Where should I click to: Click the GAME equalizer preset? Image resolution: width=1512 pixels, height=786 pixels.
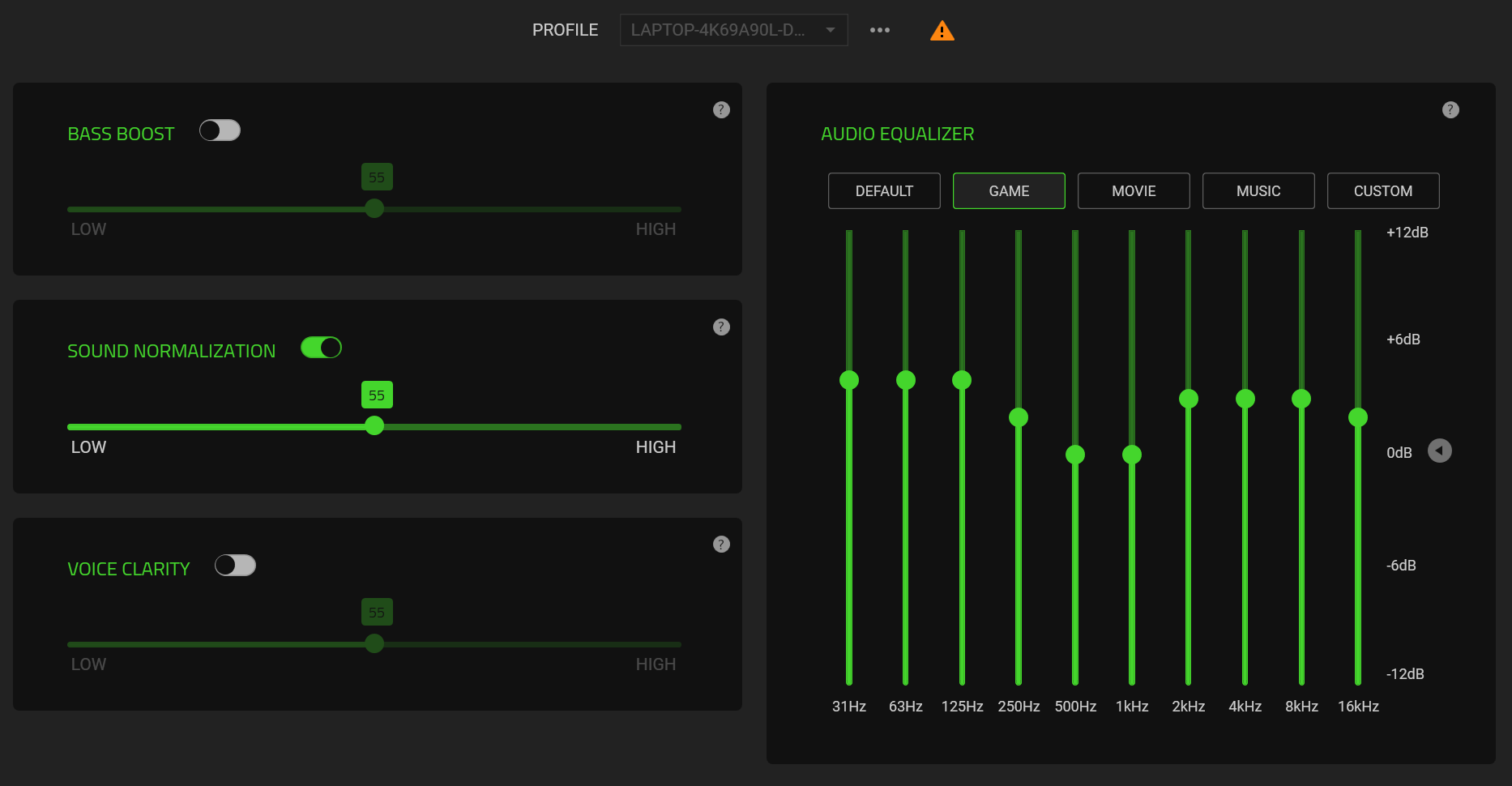click(1009, 190)
